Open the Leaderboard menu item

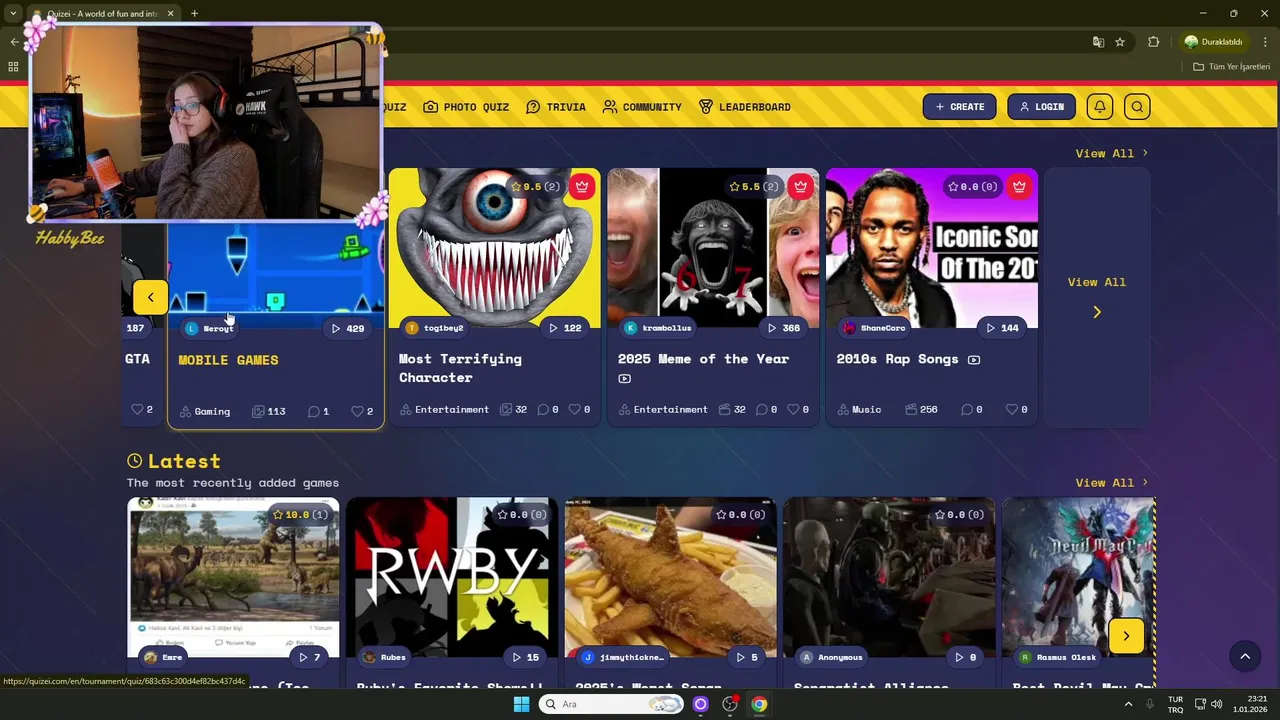pos(745,107)
